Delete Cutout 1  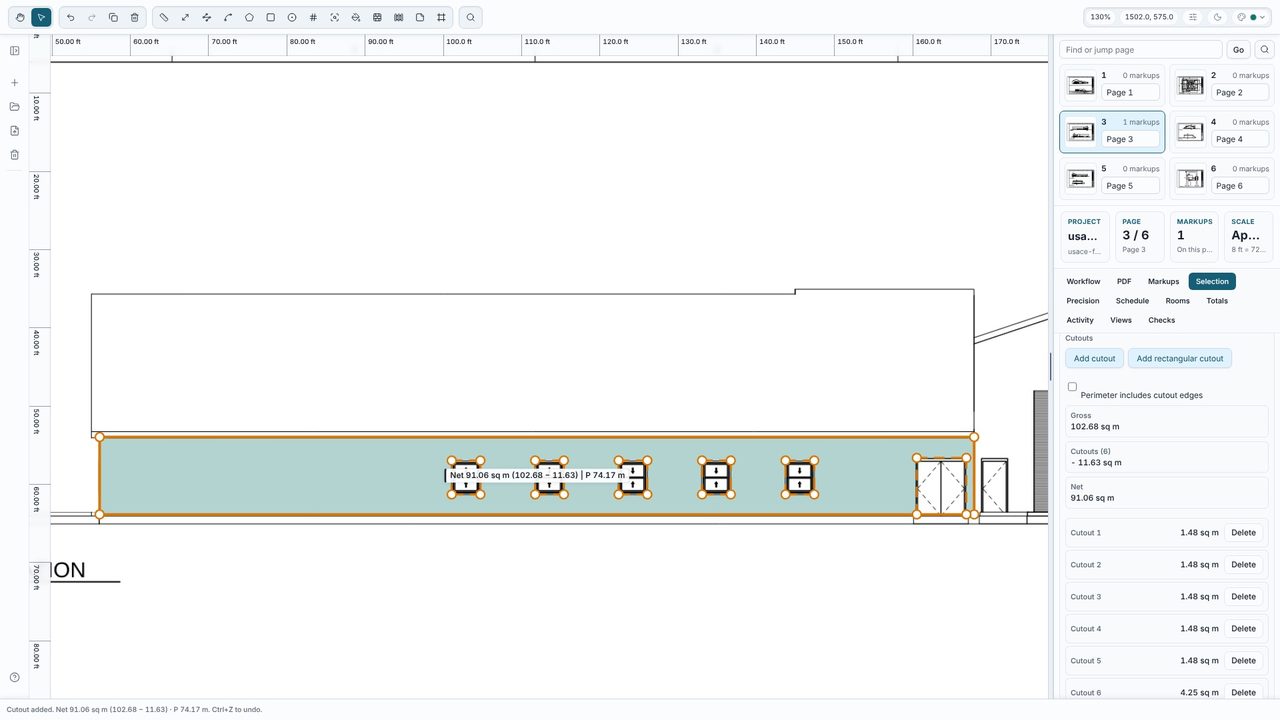coord(1243,533)
